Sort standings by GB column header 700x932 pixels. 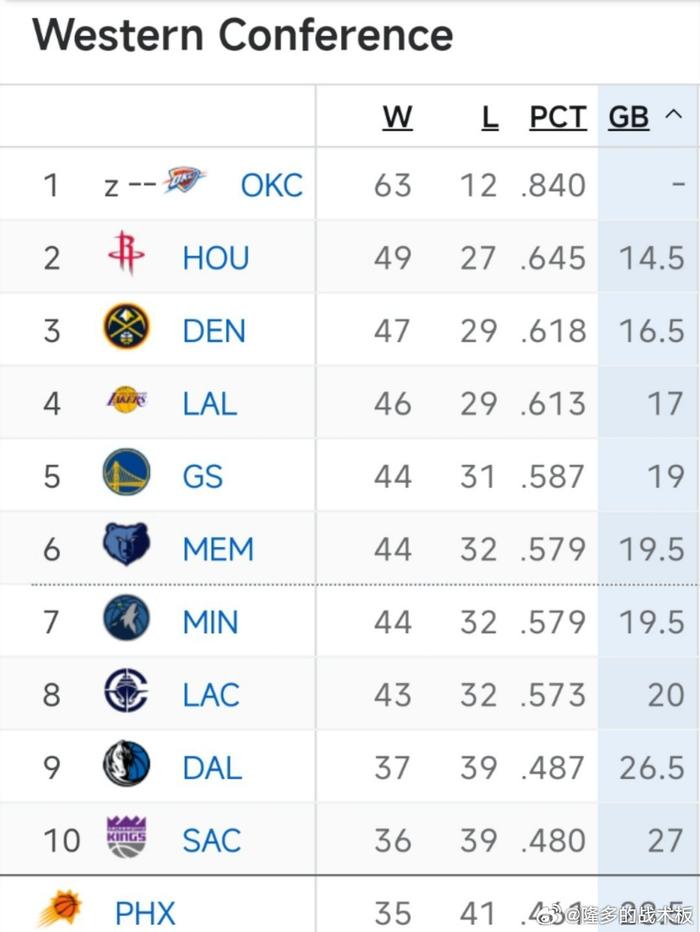coord(628,118)
